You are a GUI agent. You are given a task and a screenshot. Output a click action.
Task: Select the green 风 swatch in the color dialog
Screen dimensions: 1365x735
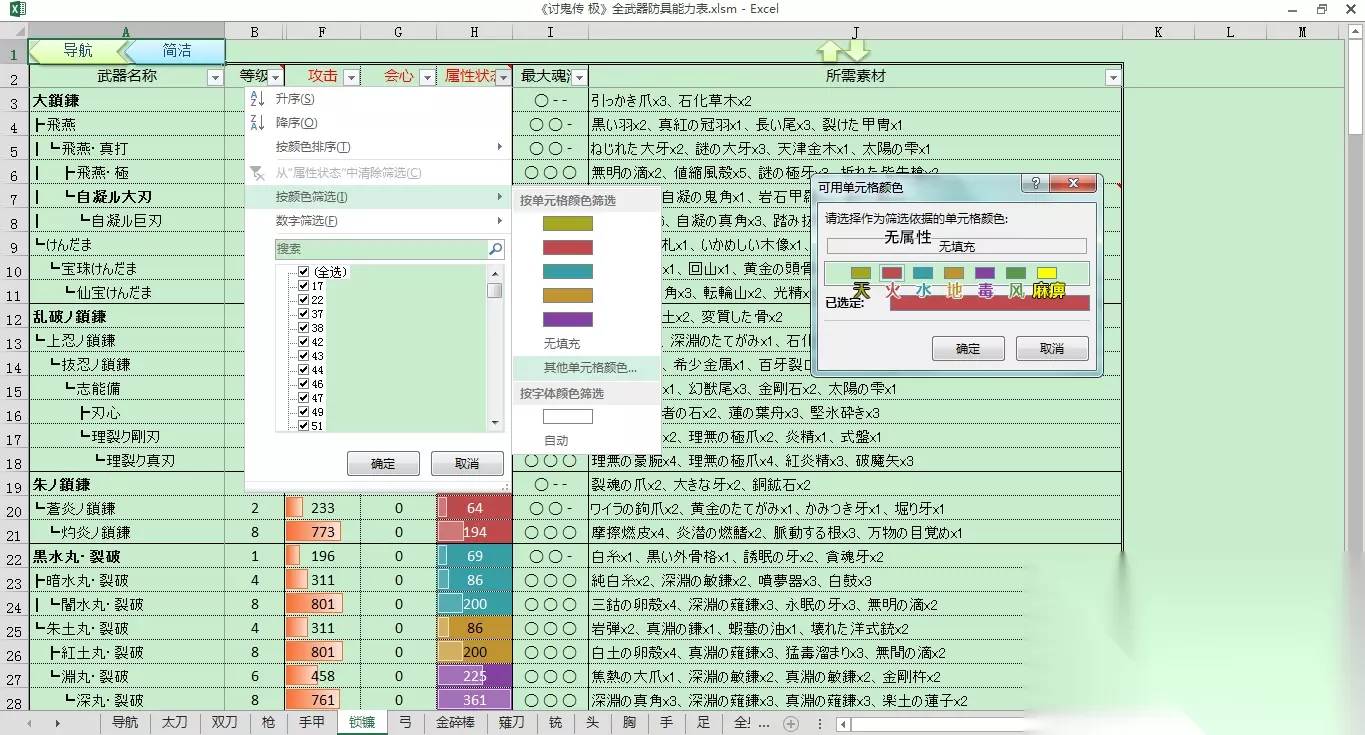coord(1016,273)
